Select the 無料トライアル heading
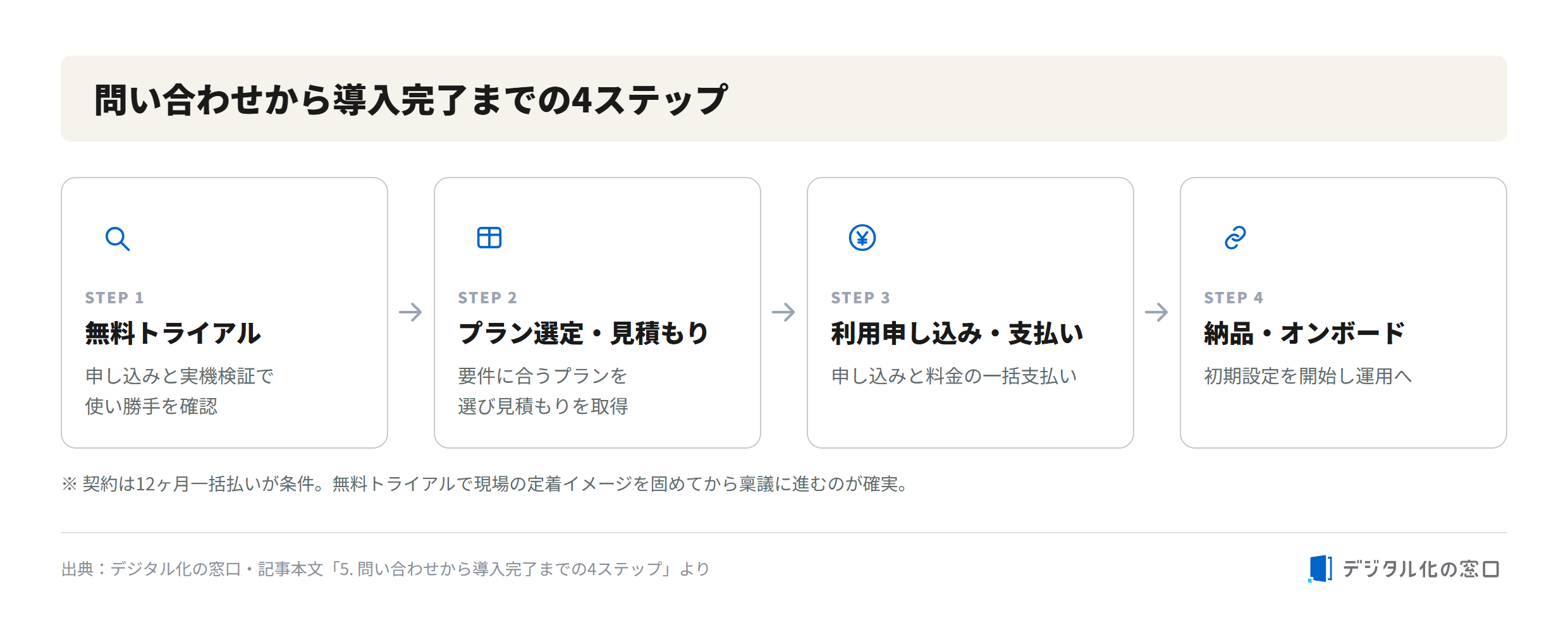 173,333
